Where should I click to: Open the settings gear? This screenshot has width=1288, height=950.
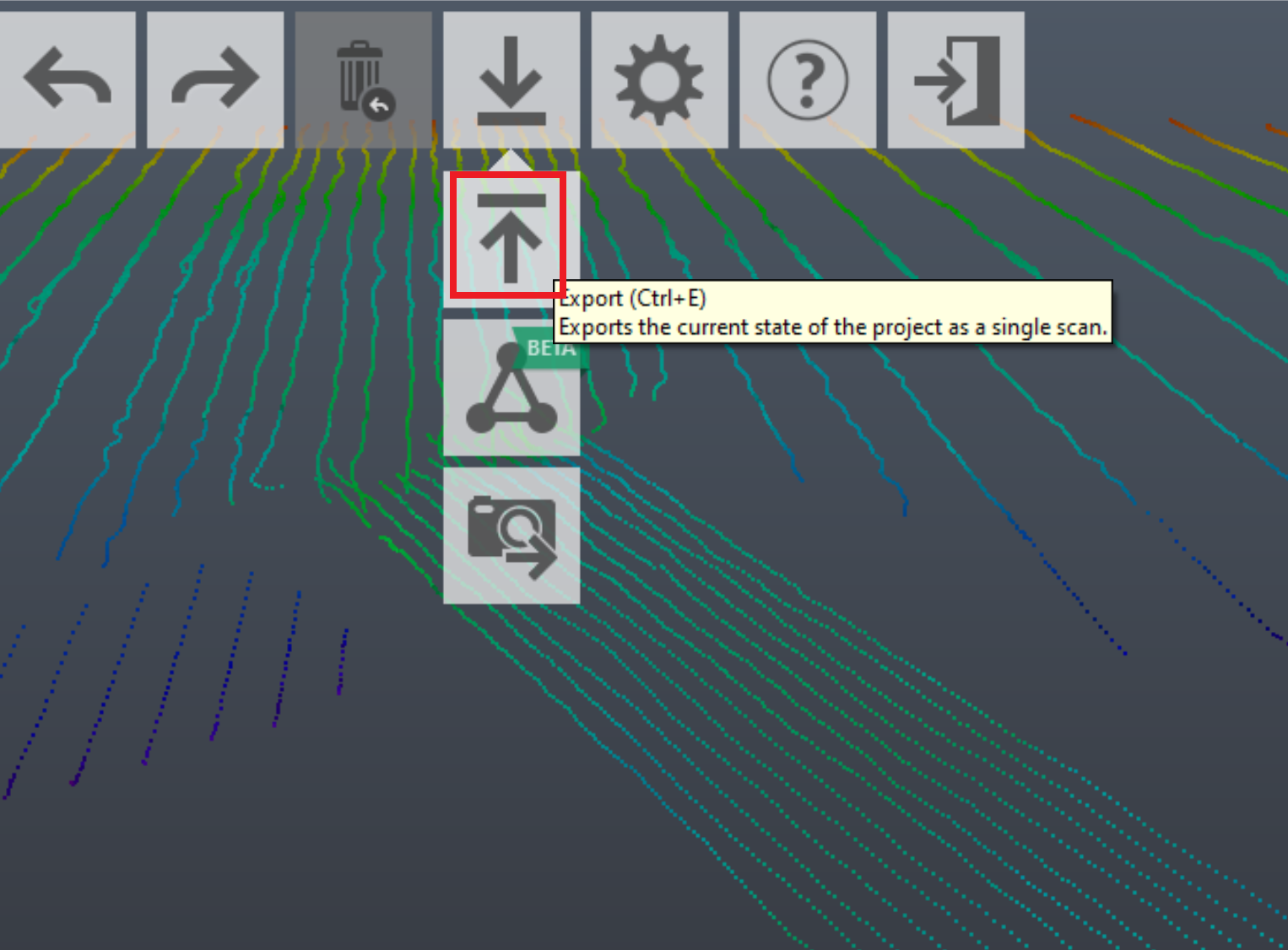pos(659,78)
